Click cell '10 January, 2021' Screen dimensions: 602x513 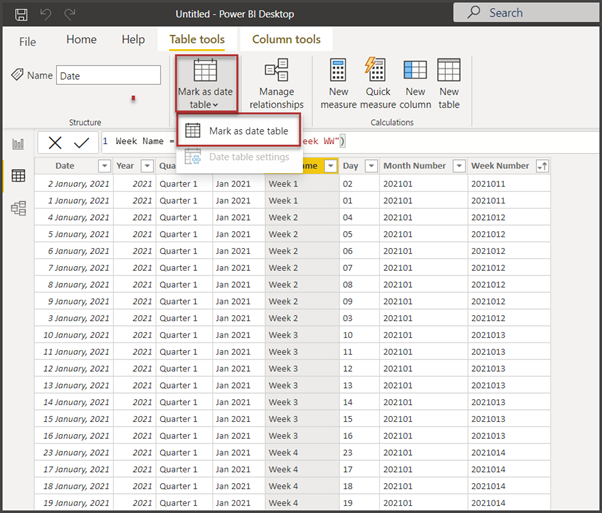tap(74, 335)
